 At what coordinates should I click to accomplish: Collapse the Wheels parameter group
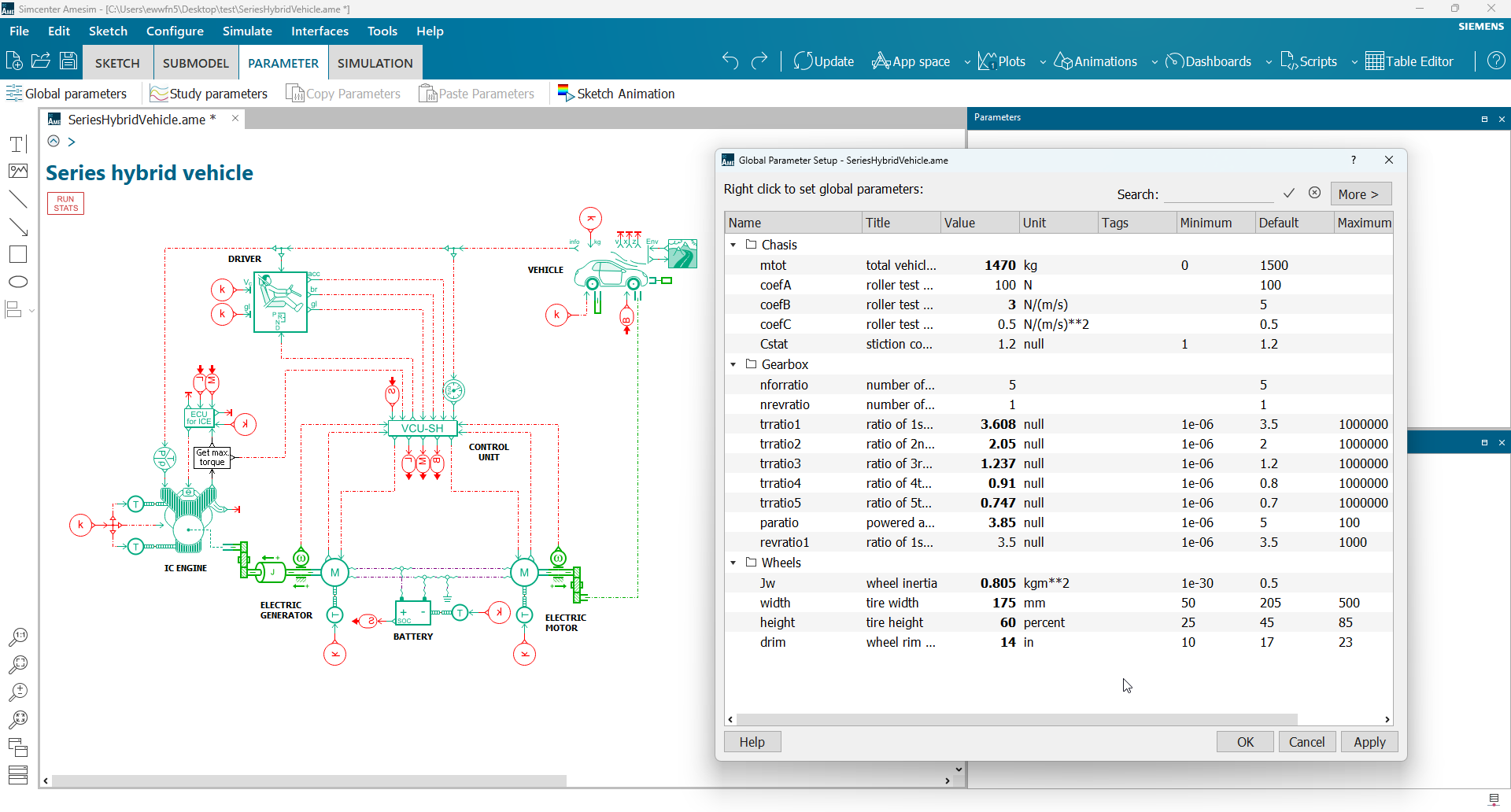[733, 563]
